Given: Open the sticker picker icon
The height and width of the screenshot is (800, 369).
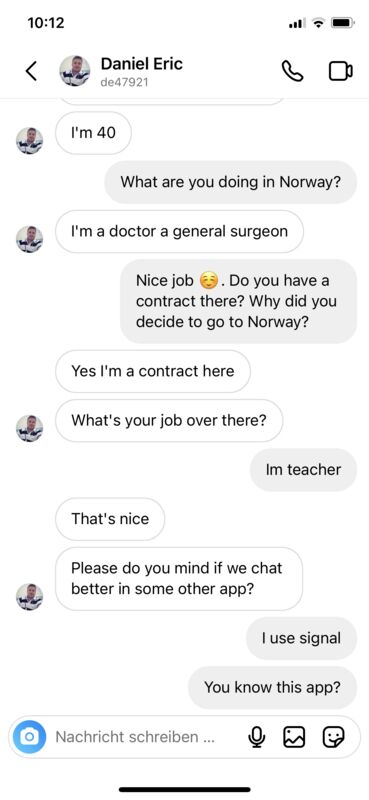Looking at the screenshot, I should coord(334,737).
